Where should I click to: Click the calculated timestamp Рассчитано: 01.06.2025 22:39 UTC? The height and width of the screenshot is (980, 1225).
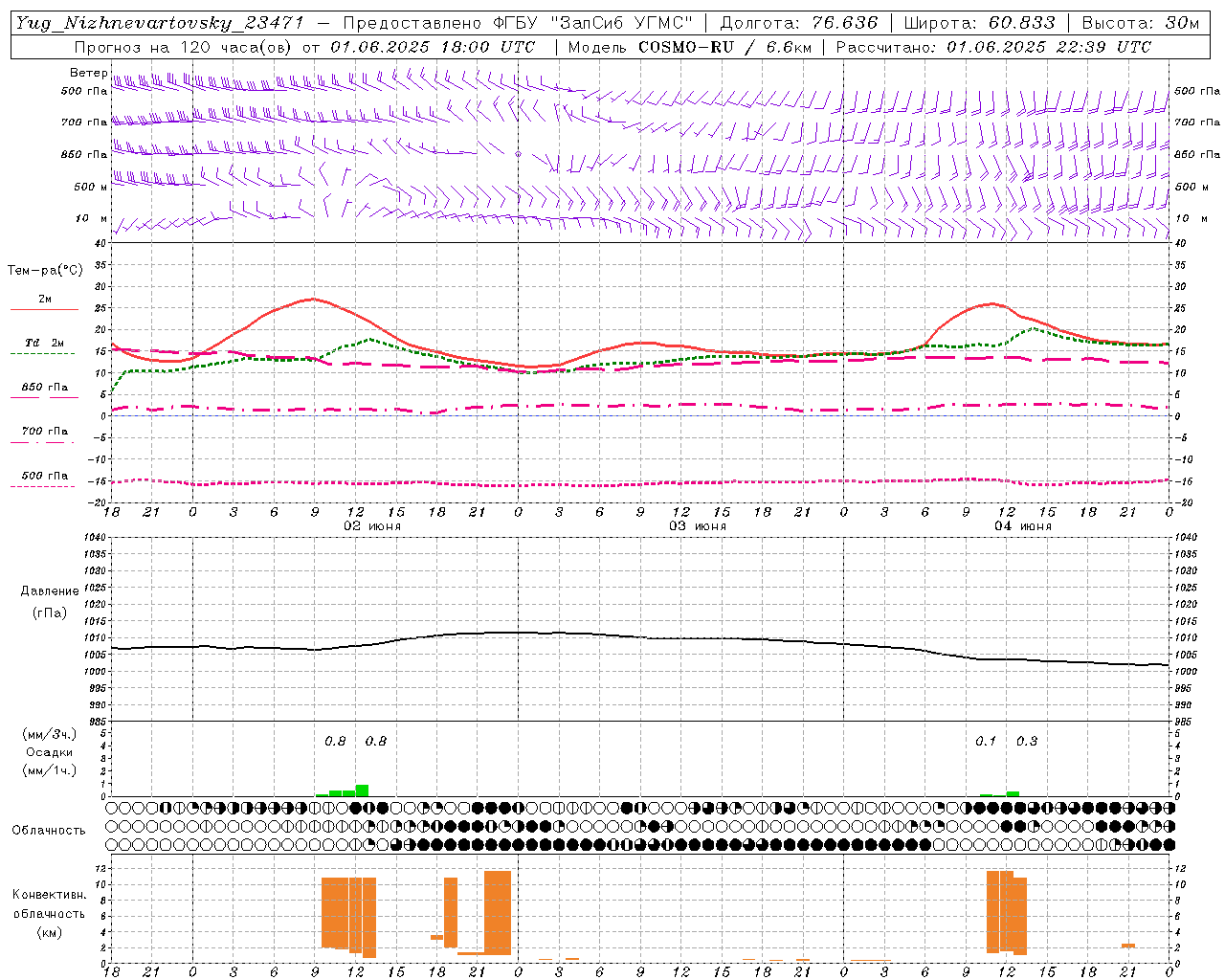point(993,47)
